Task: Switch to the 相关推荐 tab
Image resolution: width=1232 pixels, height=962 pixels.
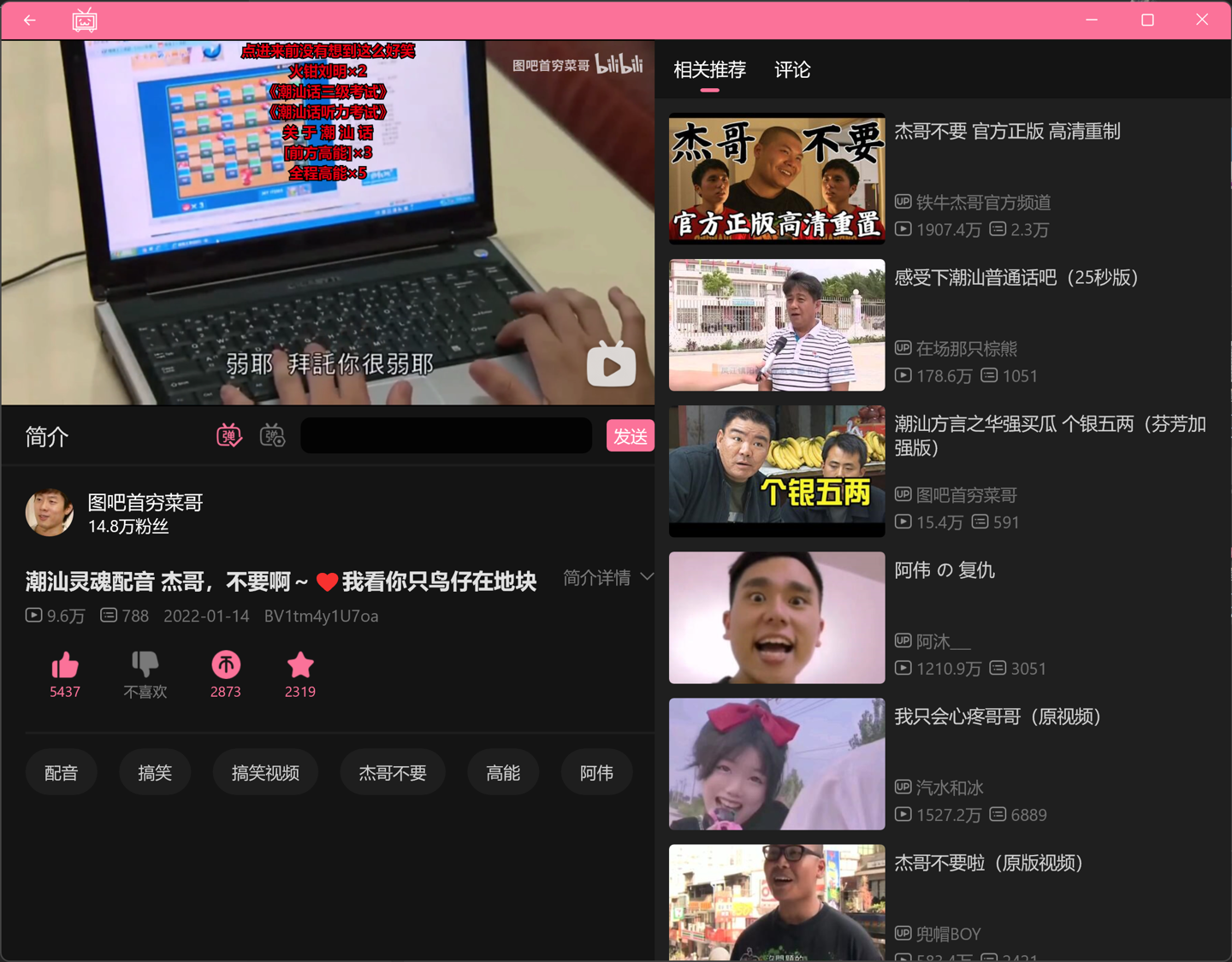Action: (x=709, y=70)
